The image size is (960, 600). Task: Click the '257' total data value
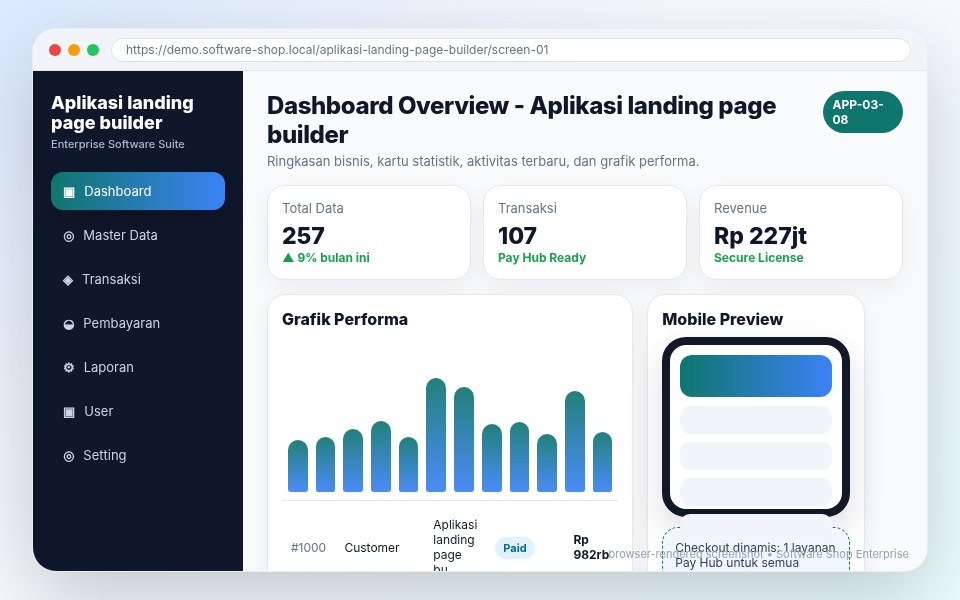[303, 236]
